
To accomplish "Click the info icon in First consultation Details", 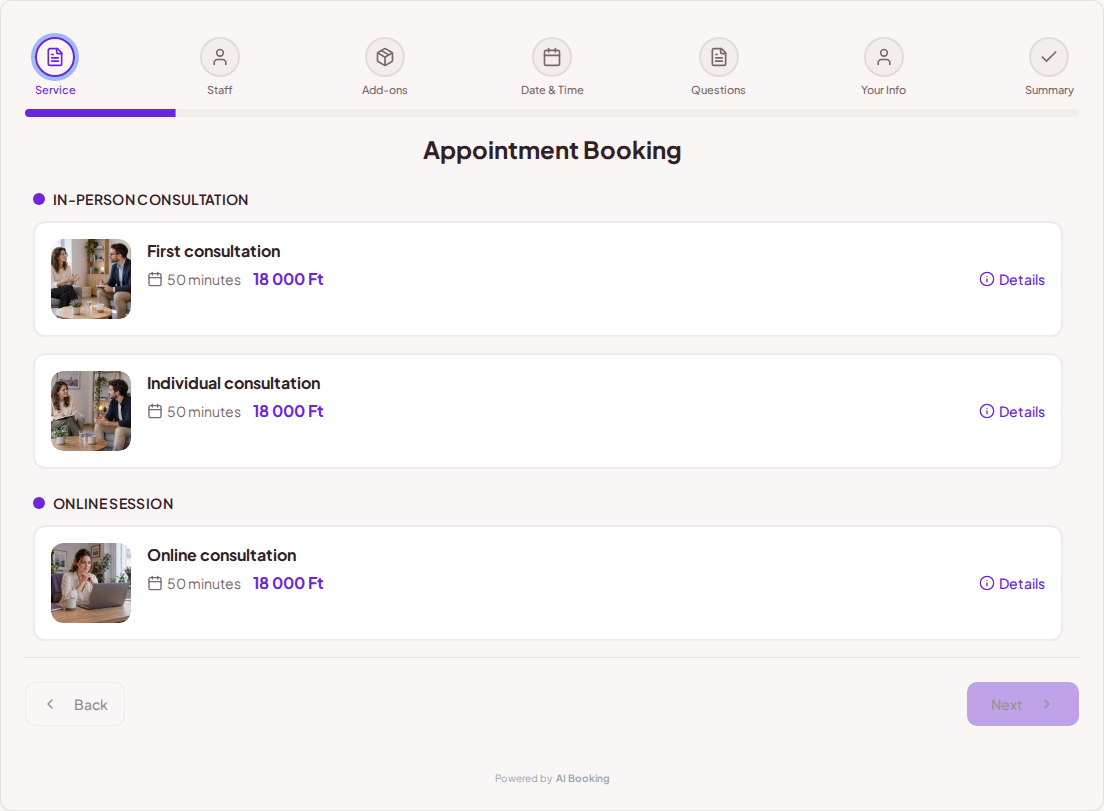I will [x=986, y=279].
